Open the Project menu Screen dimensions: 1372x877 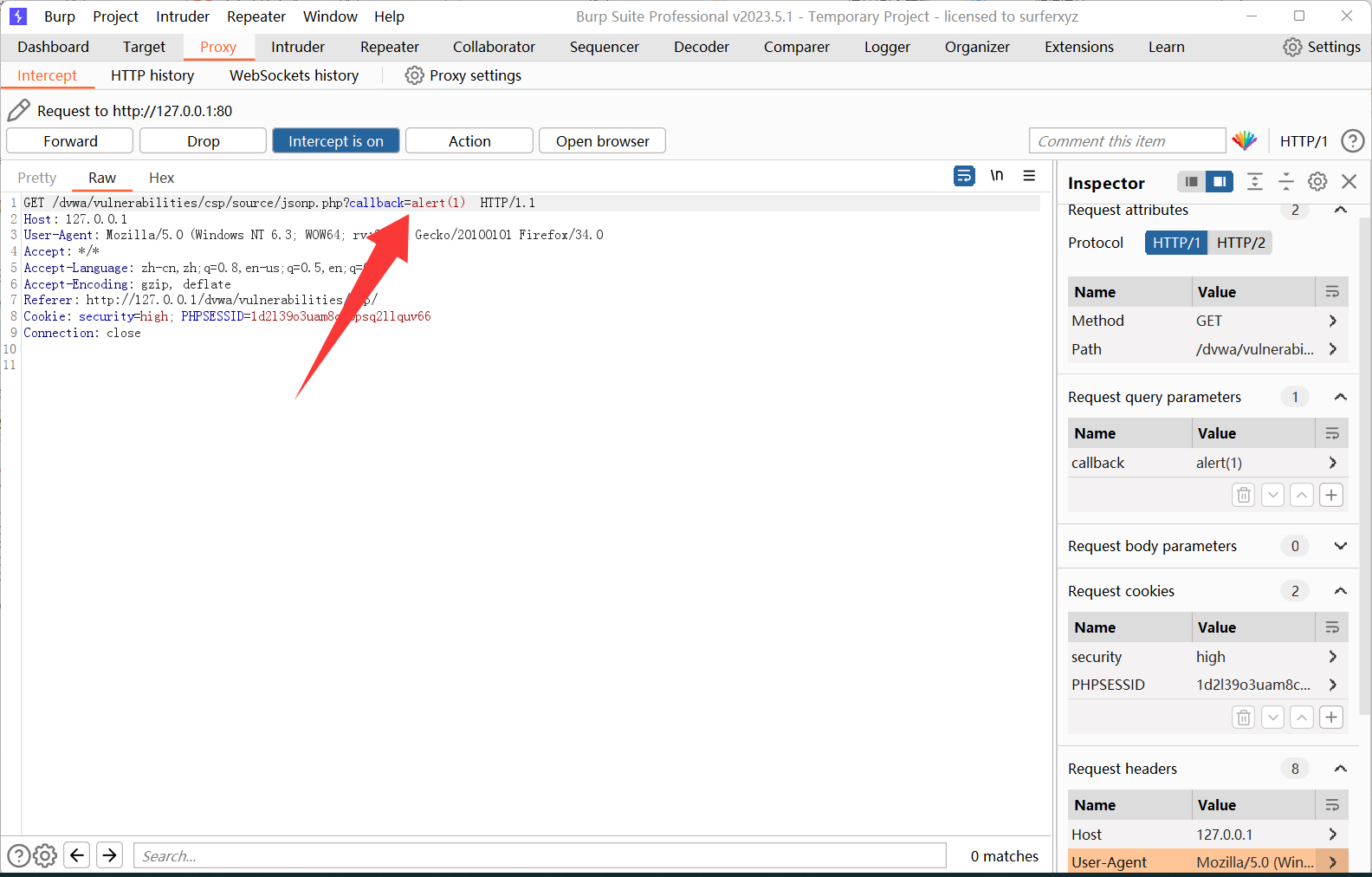(116, 16)
